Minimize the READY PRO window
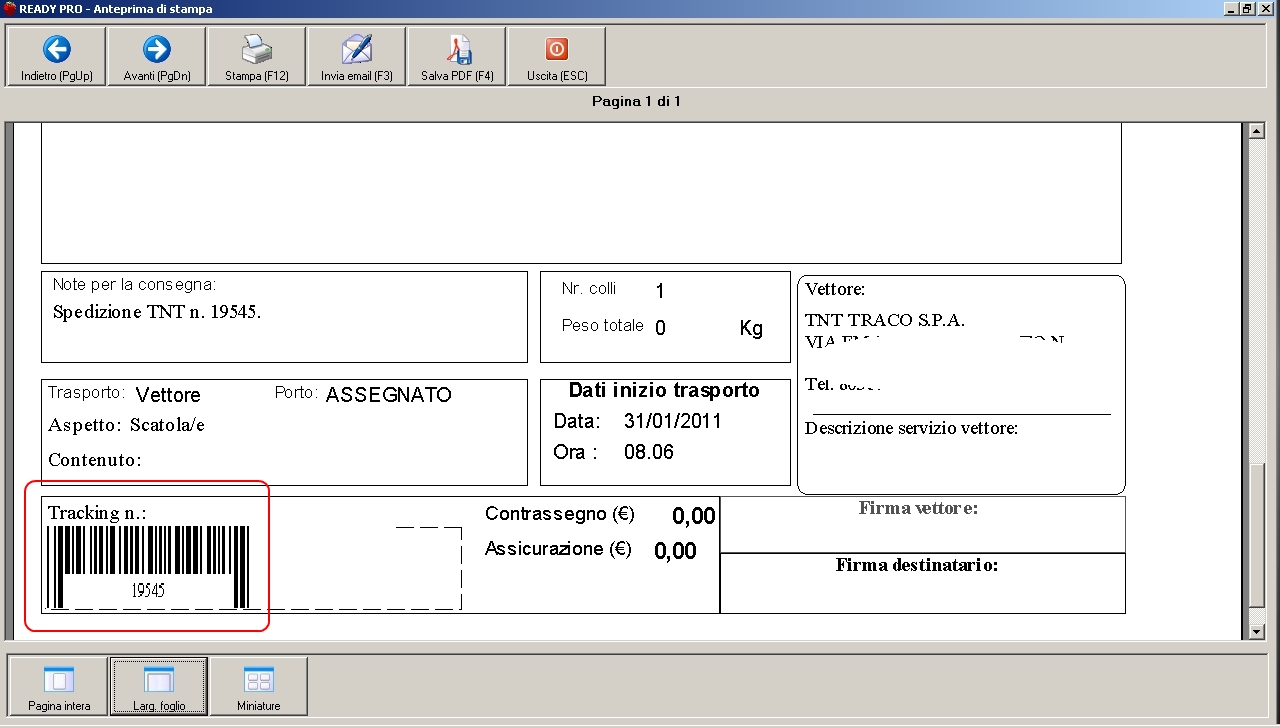 coord(1232,8)
